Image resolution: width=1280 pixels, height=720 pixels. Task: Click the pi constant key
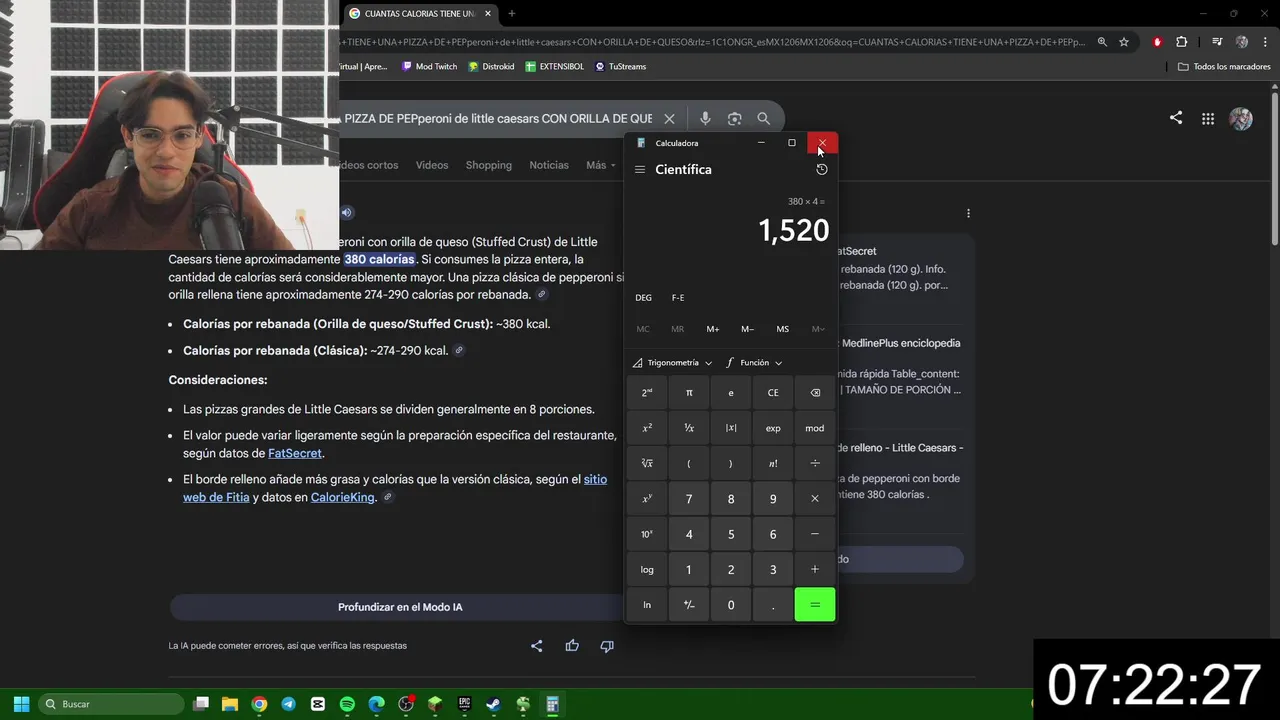(x=689, y=393)
